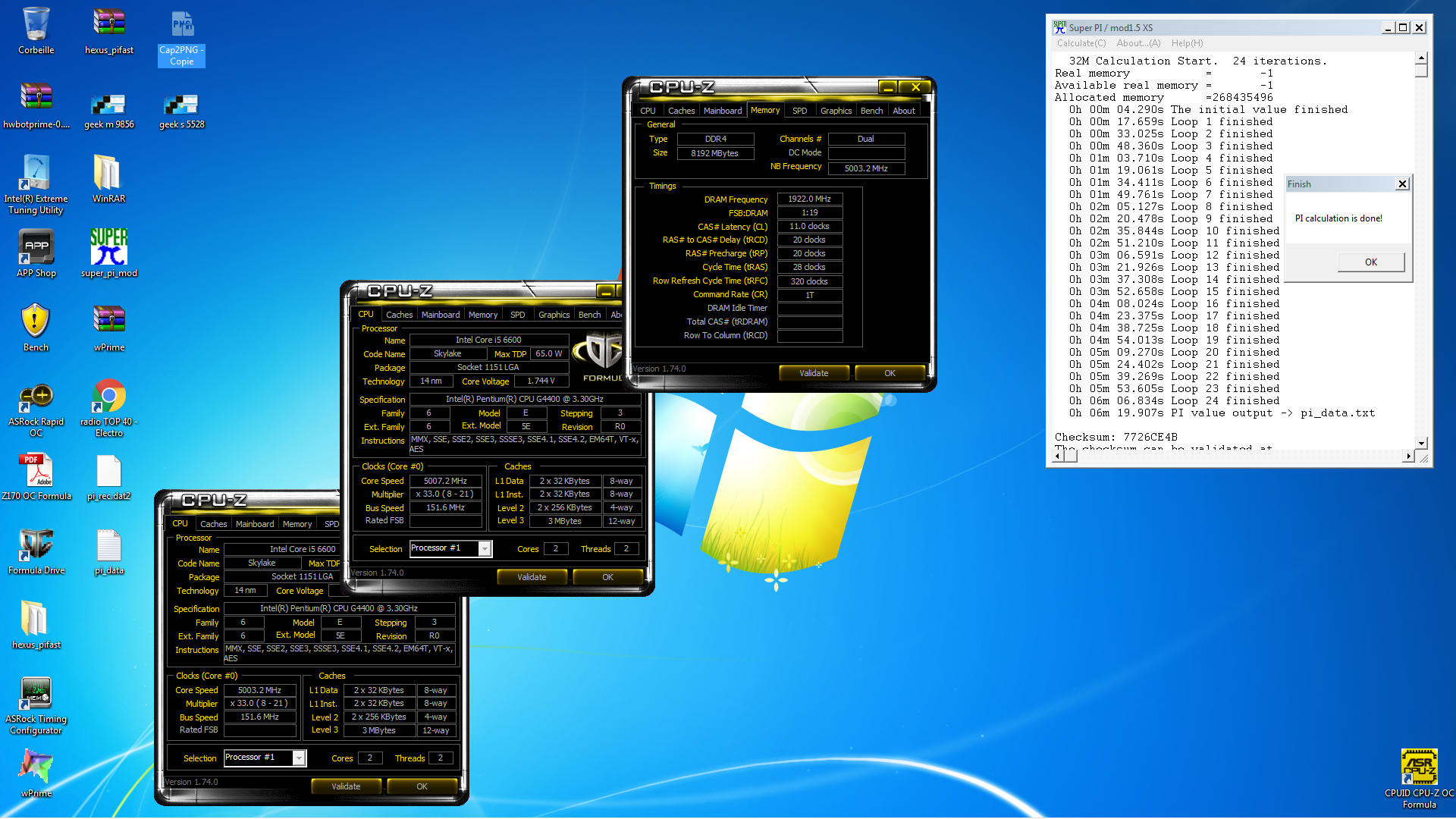Open the hwbotprime archive icon
This screenshot has height=819, width=1456.
click(36, 105)
